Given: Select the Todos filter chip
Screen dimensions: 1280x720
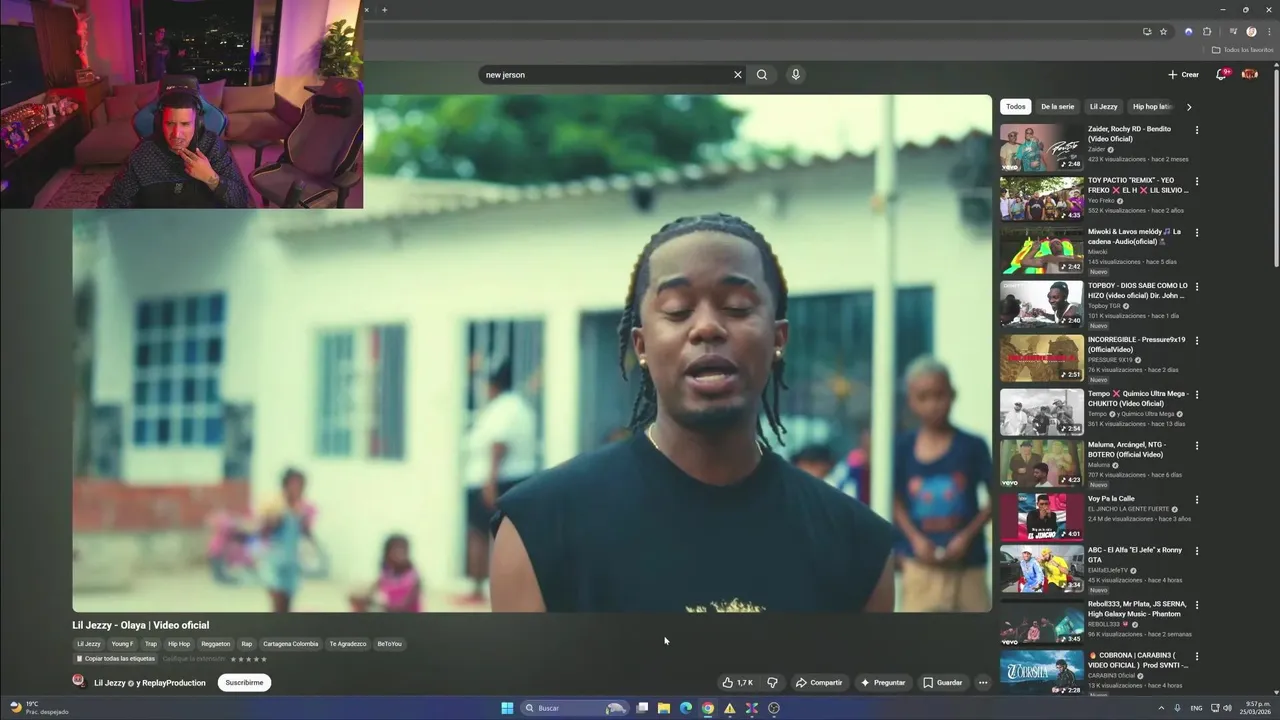Looking at the screenshot, I should tap(1016, 106).
